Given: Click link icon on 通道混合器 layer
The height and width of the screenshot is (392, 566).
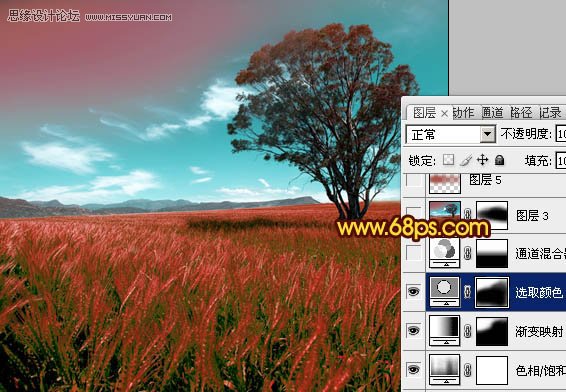Looking at the screenshot, I should 467,253.
